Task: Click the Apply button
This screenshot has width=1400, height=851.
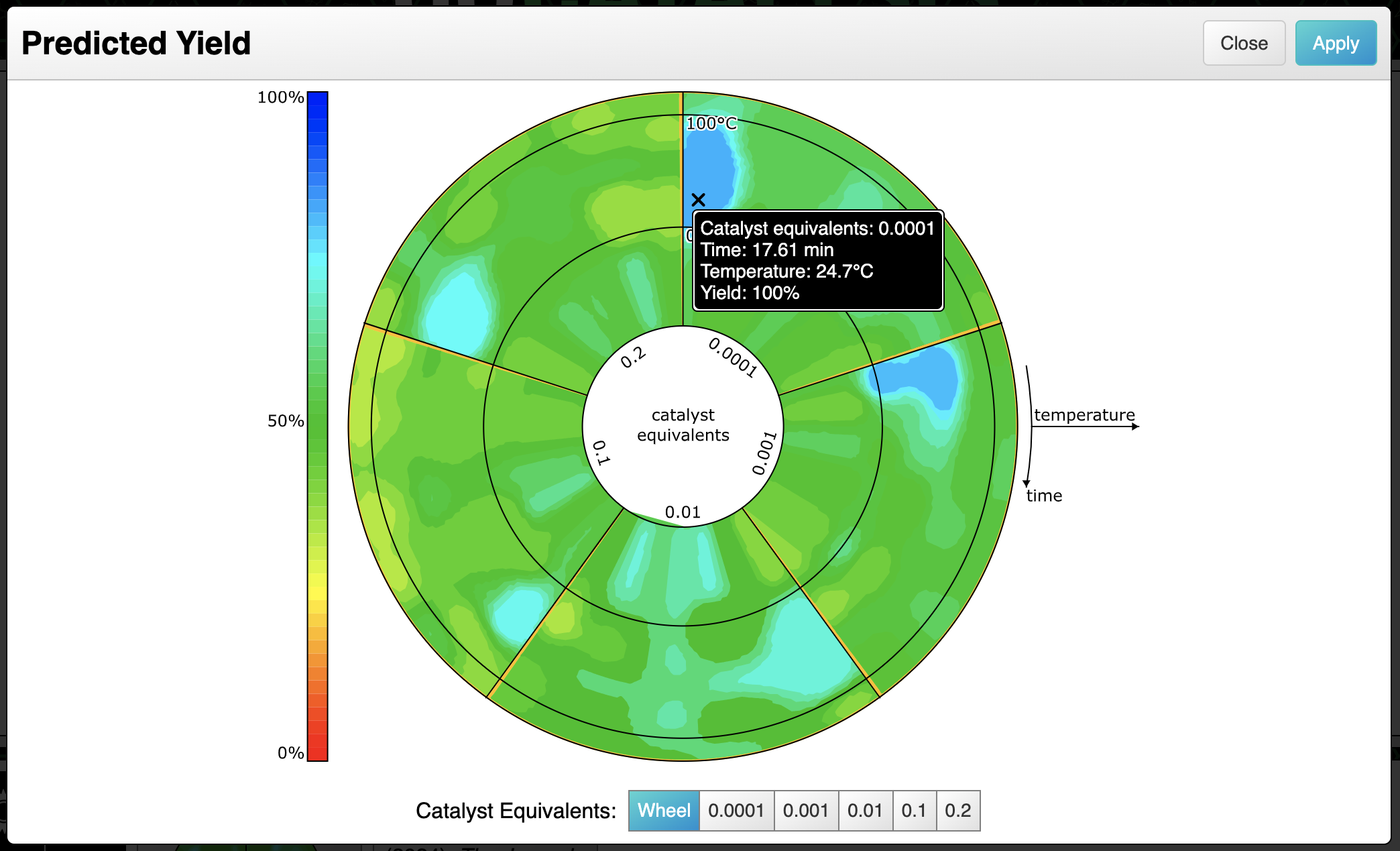Action: click(x=1335, y=43)
